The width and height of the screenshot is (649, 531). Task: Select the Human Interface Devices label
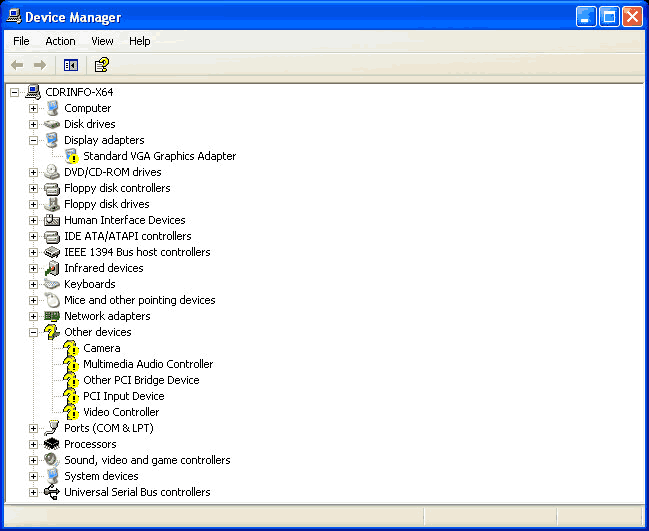[x=125, y=220]
